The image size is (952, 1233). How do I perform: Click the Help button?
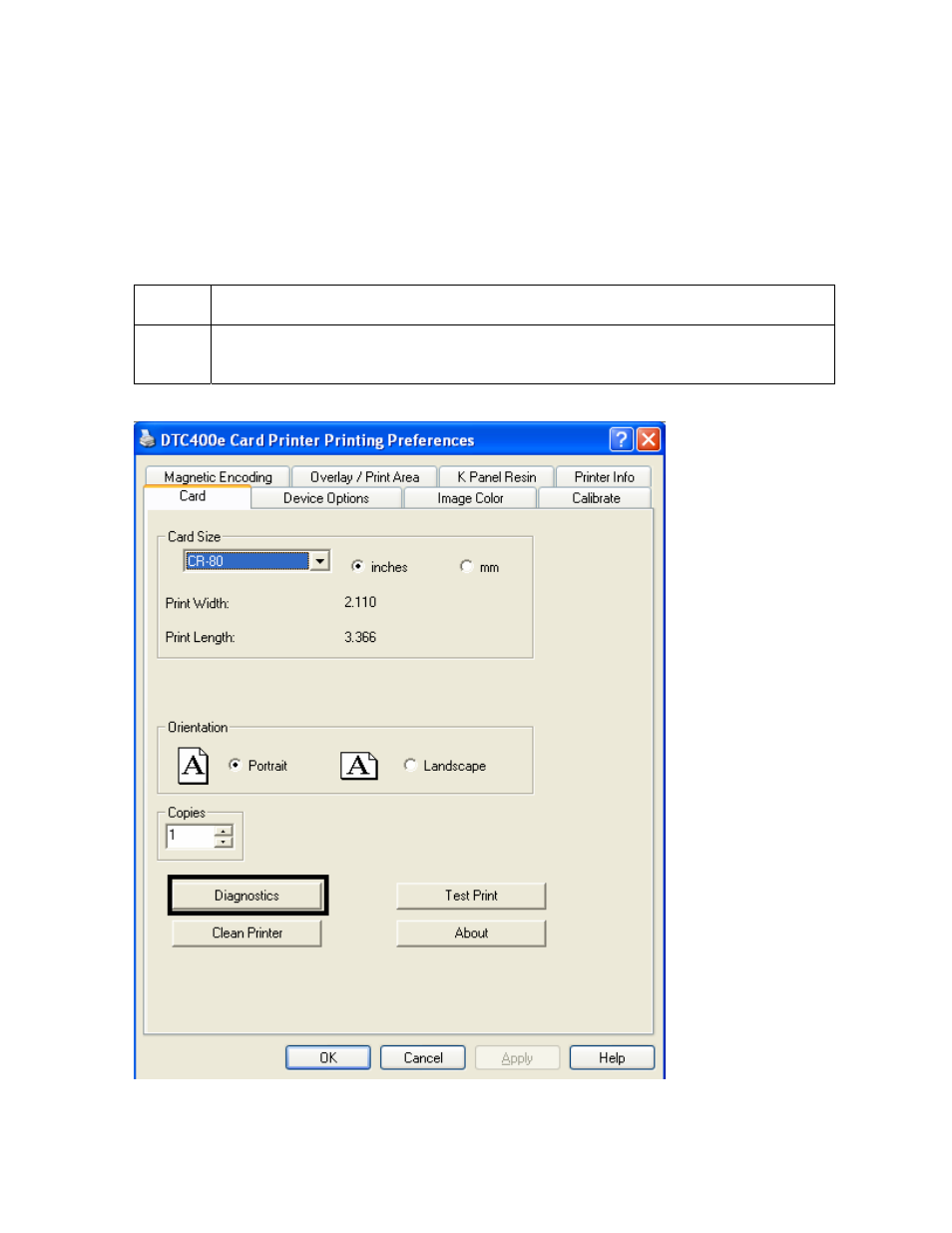point(612,1057)
